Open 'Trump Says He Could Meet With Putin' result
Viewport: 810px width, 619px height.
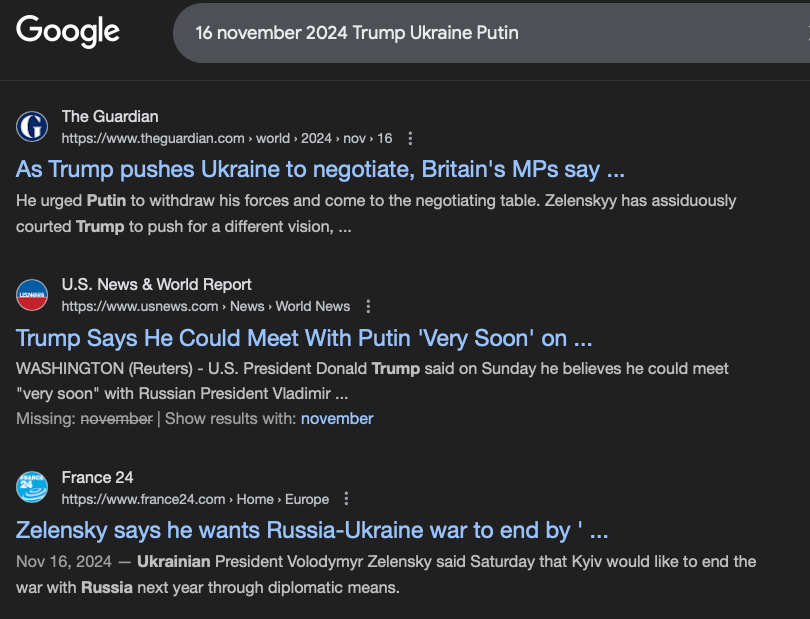[304, 338]
